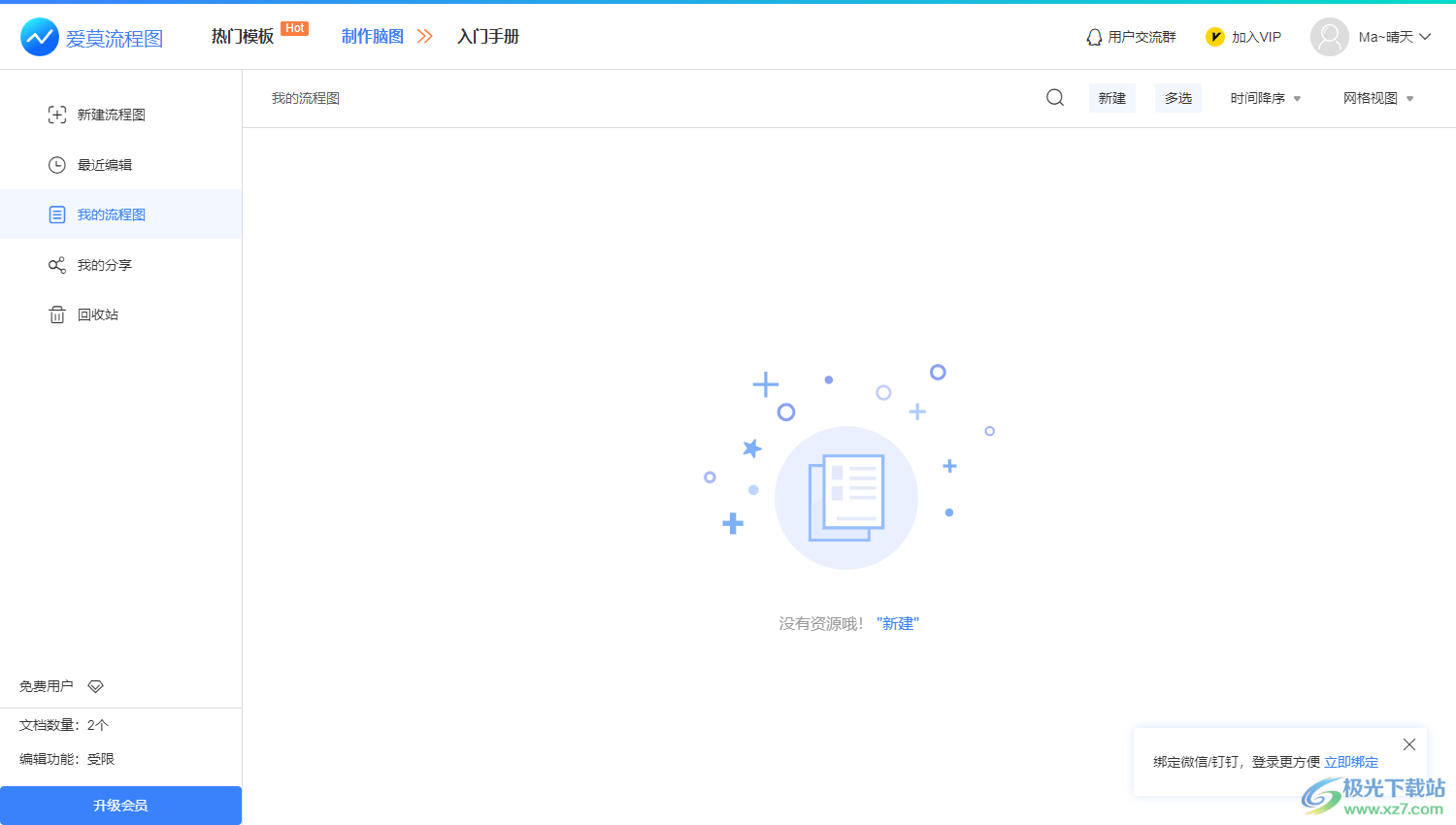Click the 我的流程图 breadcrumb title
Viewport: 1456px width, 825px height.
click(x=306, y=98)
